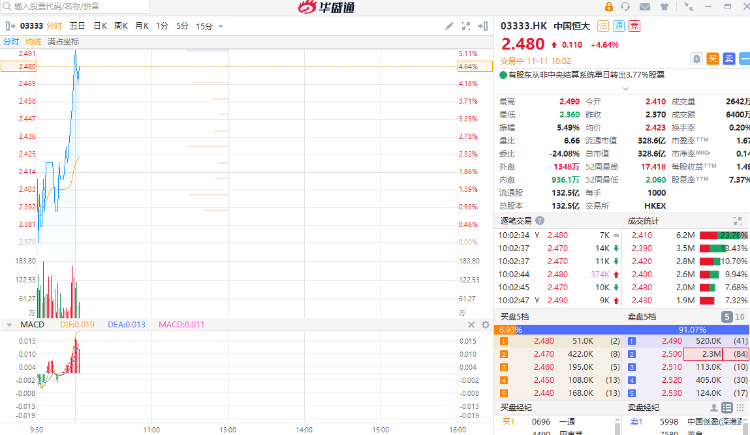Toggle the blue 分时 line legend
The width and height of the screenshot is (750, 435).
pos(11,42)
